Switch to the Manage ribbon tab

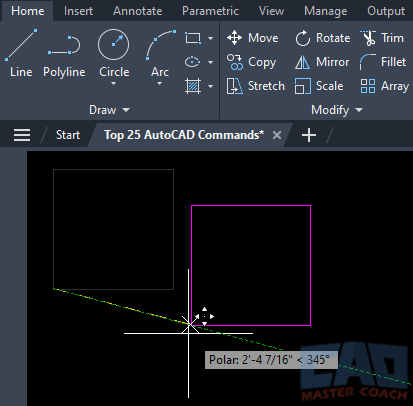[326, 11]
